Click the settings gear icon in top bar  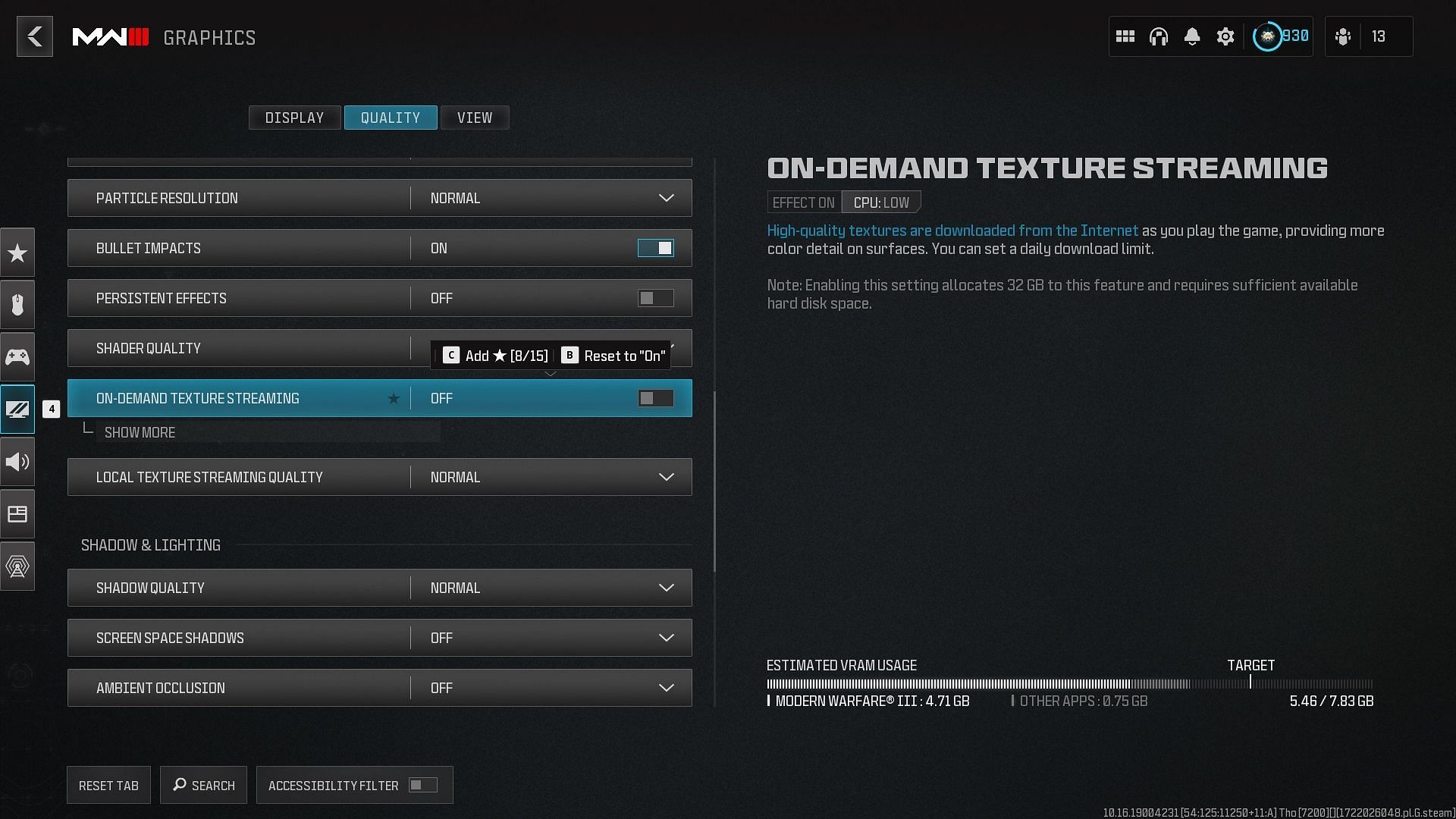(x=1224, y=37)
